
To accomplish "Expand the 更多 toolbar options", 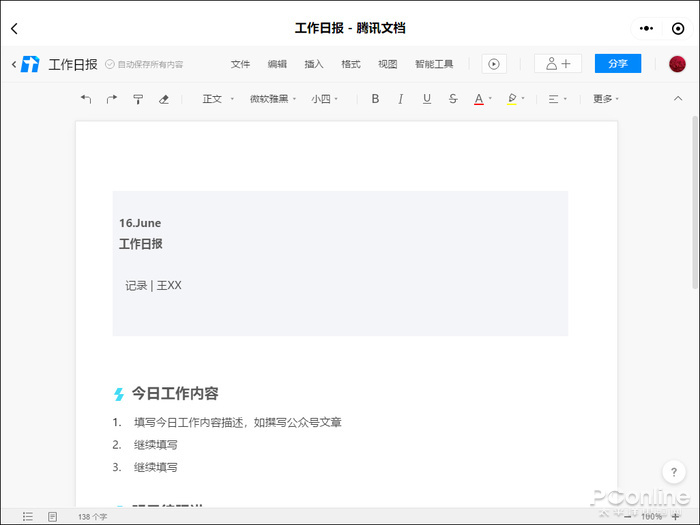I will [x=606, y=99].
